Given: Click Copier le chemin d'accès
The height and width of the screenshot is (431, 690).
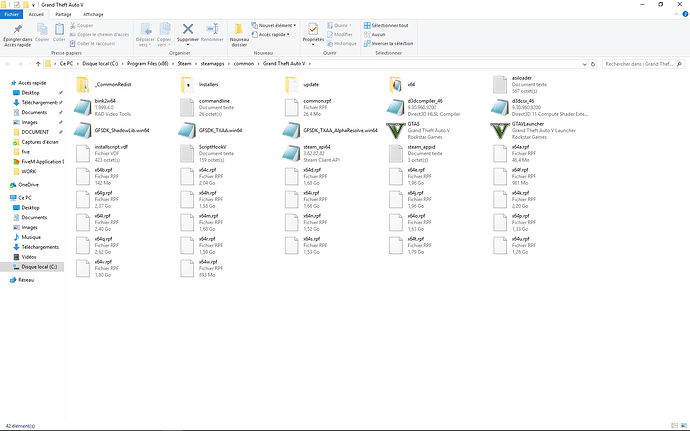Looking at the screenshot, I should pos(99,34).
